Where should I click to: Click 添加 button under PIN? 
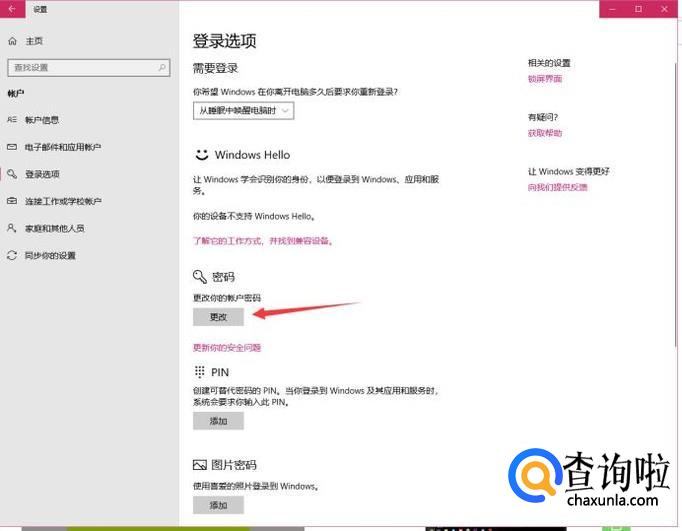pos(218,421)
